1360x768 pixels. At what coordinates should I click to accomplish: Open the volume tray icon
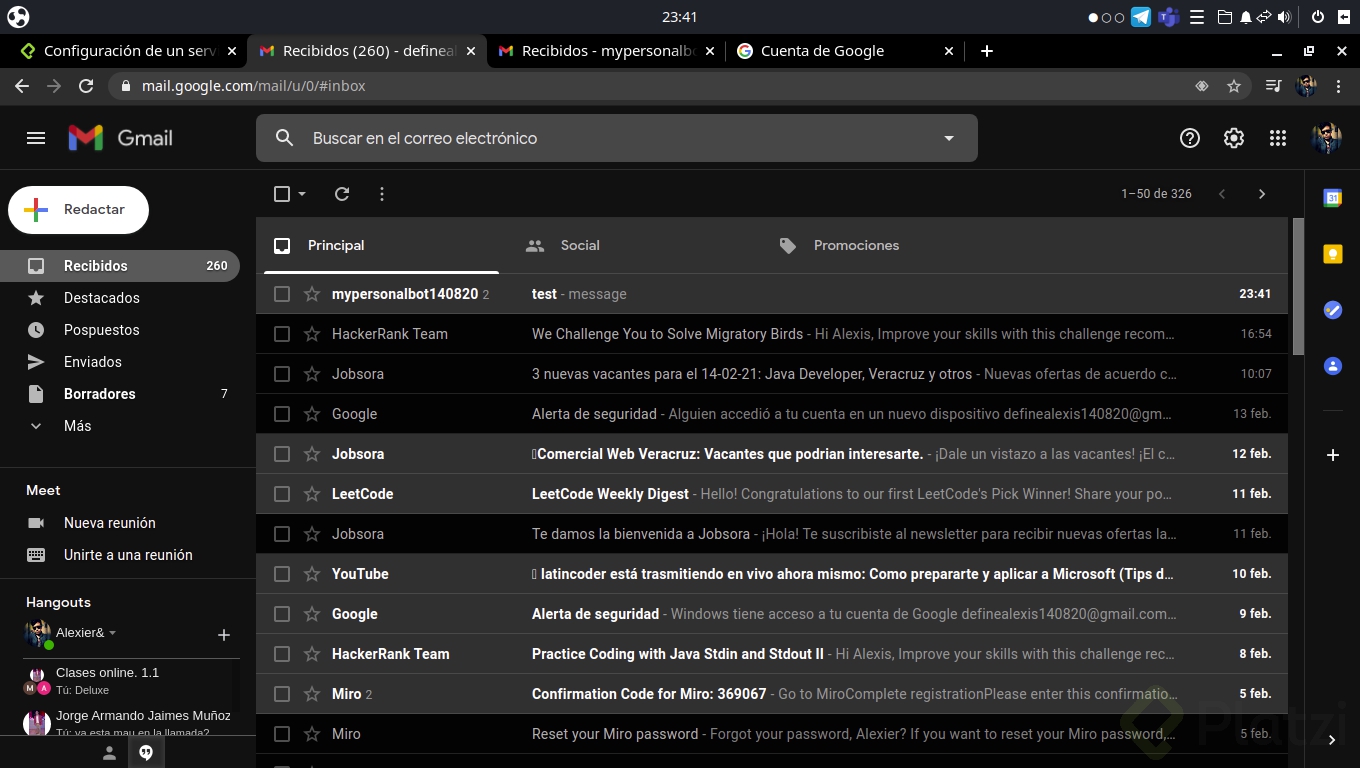click(1284, 17)
